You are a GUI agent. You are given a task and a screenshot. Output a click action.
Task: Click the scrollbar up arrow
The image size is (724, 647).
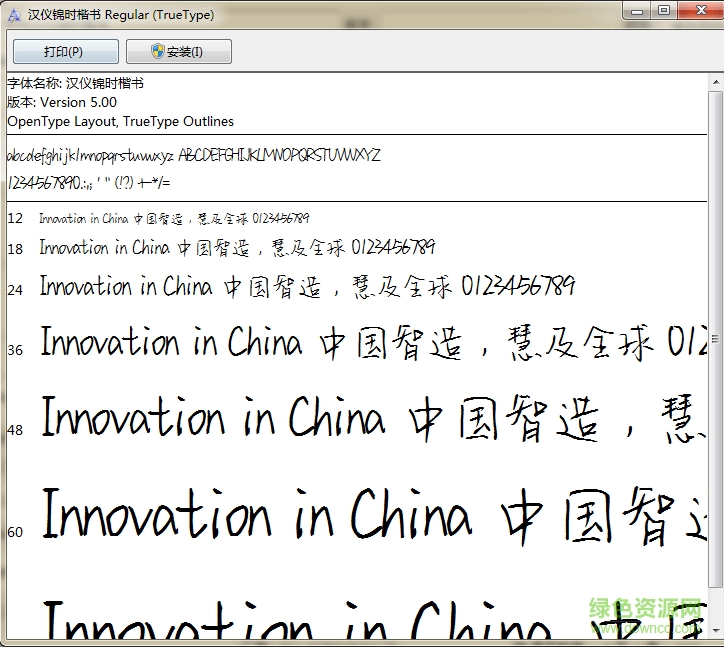tap(716, 82)
